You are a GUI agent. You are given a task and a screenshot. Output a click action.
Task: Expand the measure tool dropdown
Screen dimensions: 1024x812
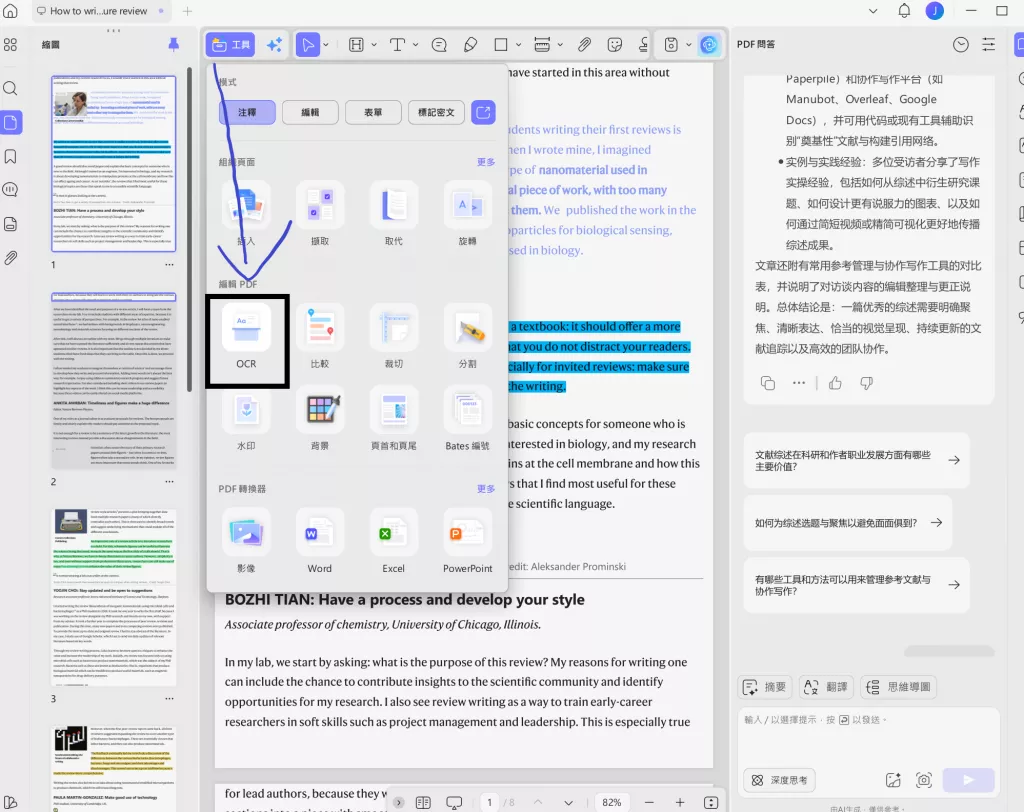(560, 44)
